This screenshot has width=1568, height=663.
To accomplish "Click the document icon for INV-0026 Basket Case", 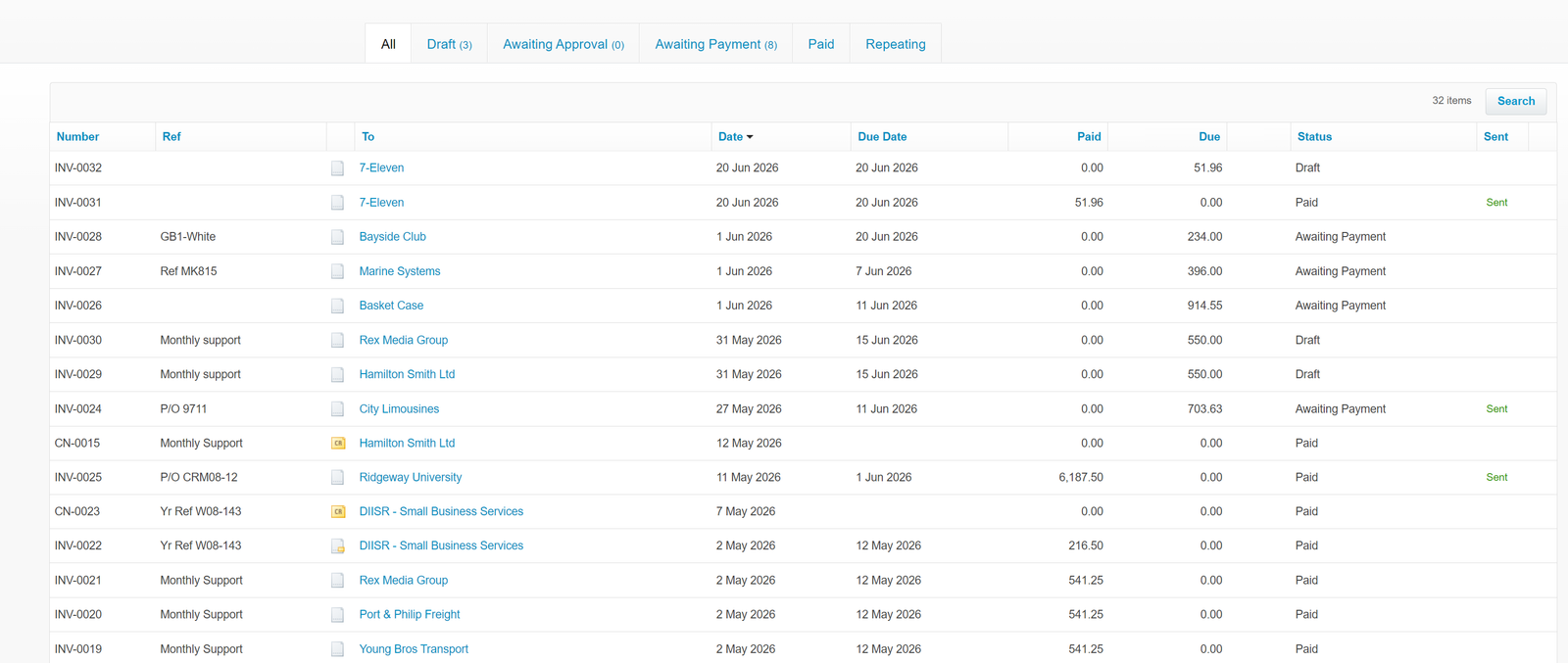I will point(337,306).
